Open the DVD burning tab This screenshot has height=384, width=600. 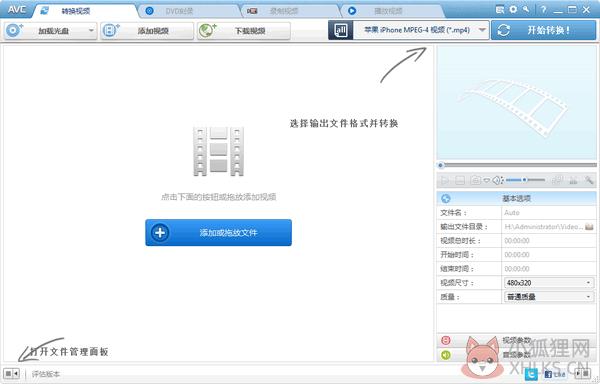(189, 11)
